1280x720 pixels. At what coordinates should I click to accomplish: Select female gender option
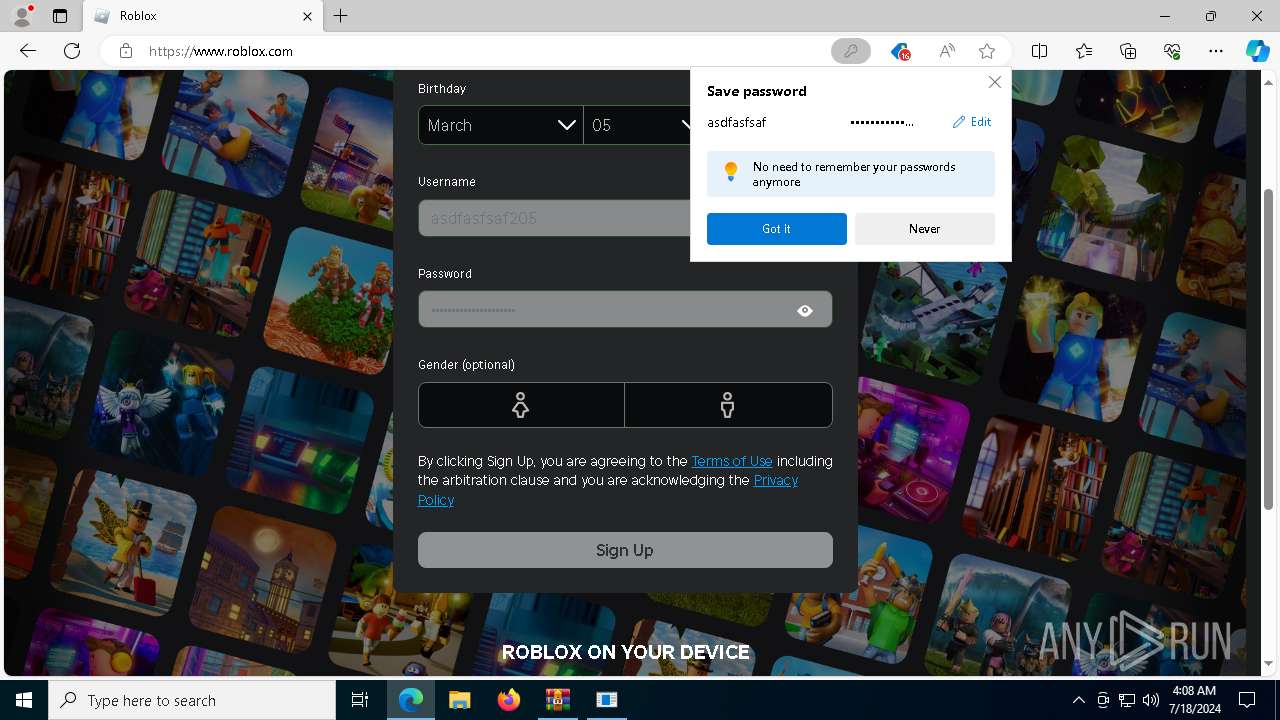[521, 405]
